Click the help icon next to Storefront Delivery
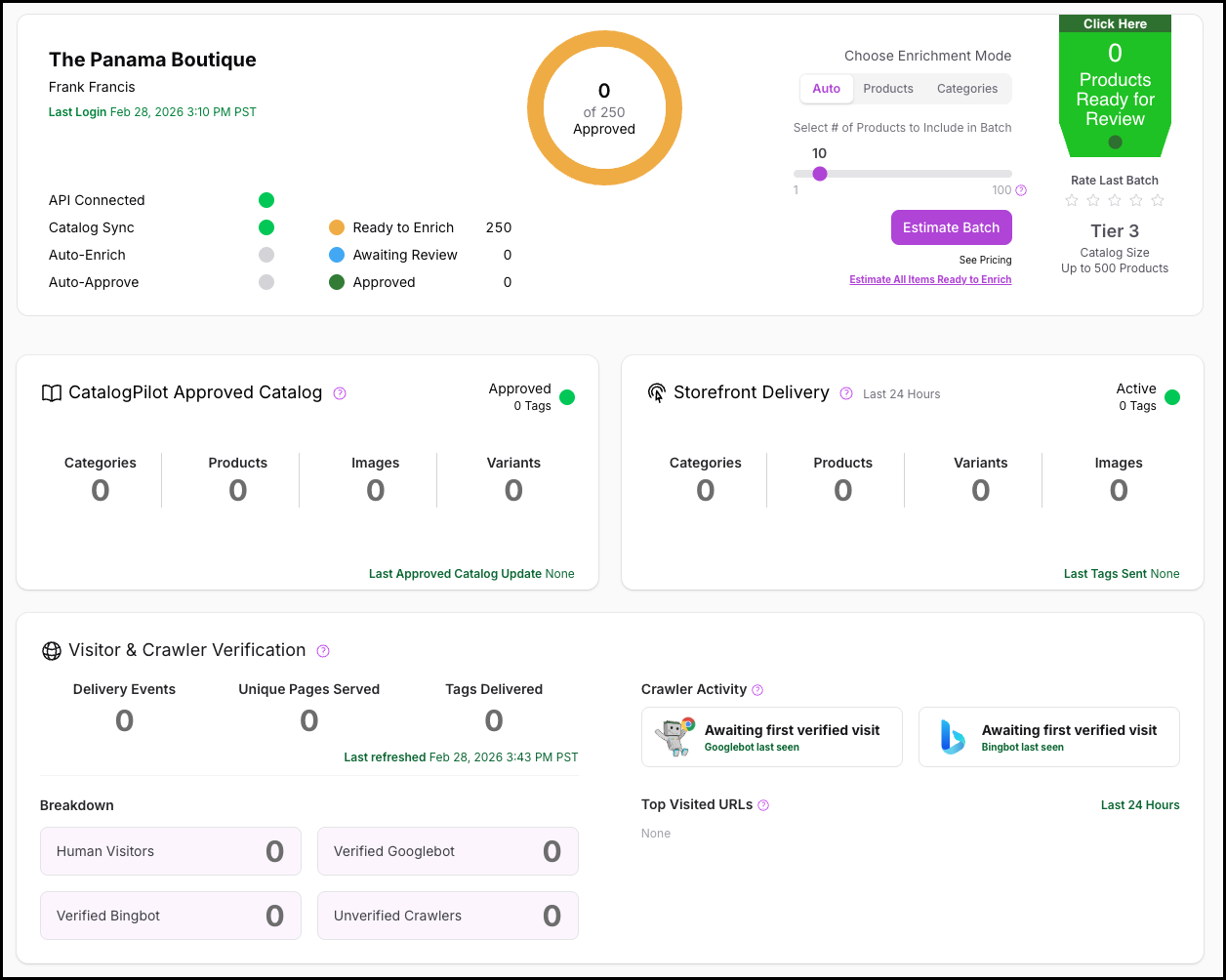 point(846,393)
